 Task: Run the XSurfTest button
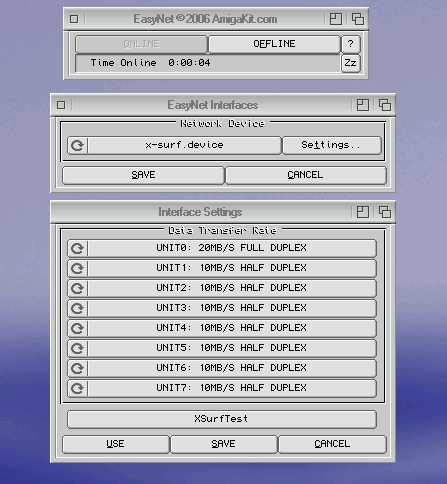[x=222, y=419]
